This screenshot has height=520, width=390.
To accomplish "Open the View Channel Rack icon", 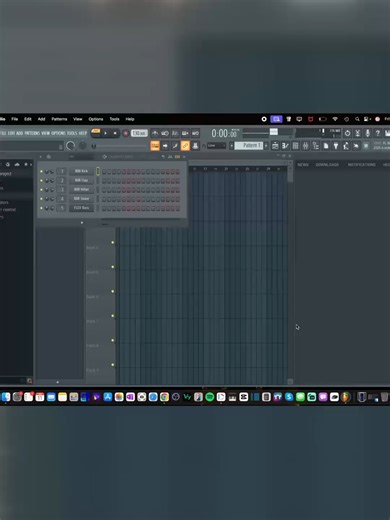I will (295, 146).
